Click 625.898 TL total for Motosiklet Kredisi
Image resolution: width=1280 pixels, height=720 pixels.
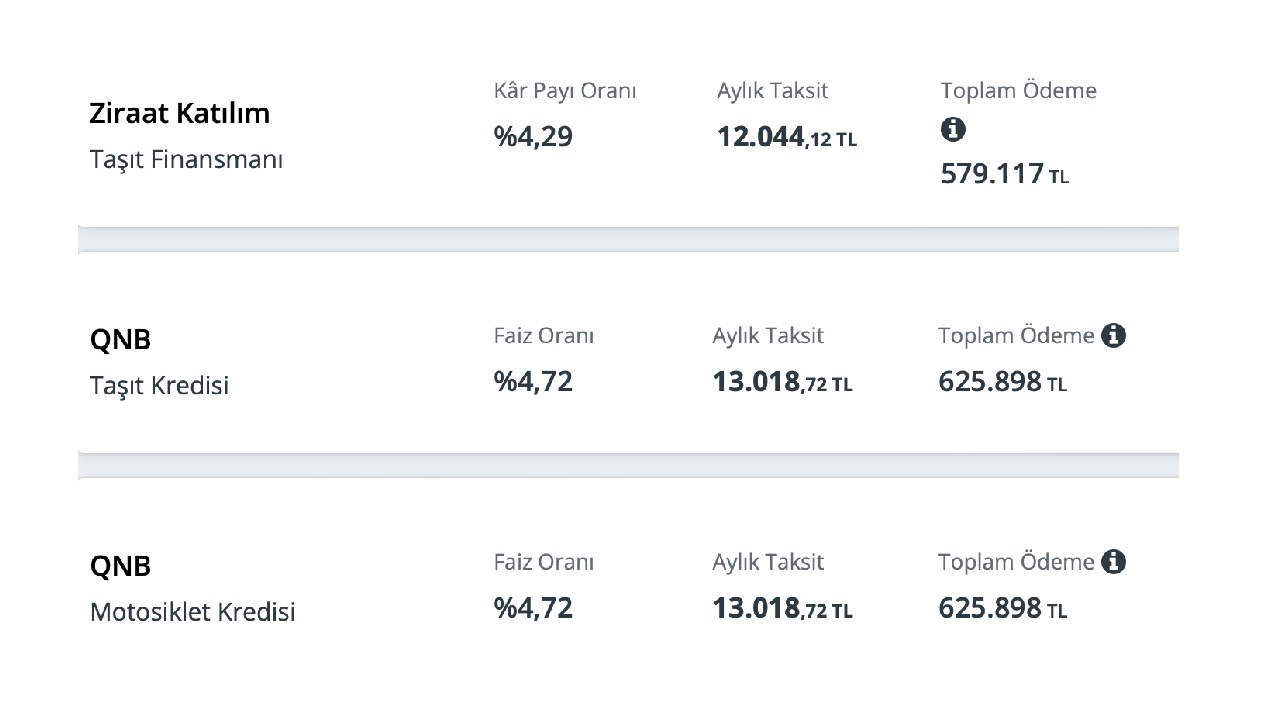pyautogui.click(x=1002, y=608)
